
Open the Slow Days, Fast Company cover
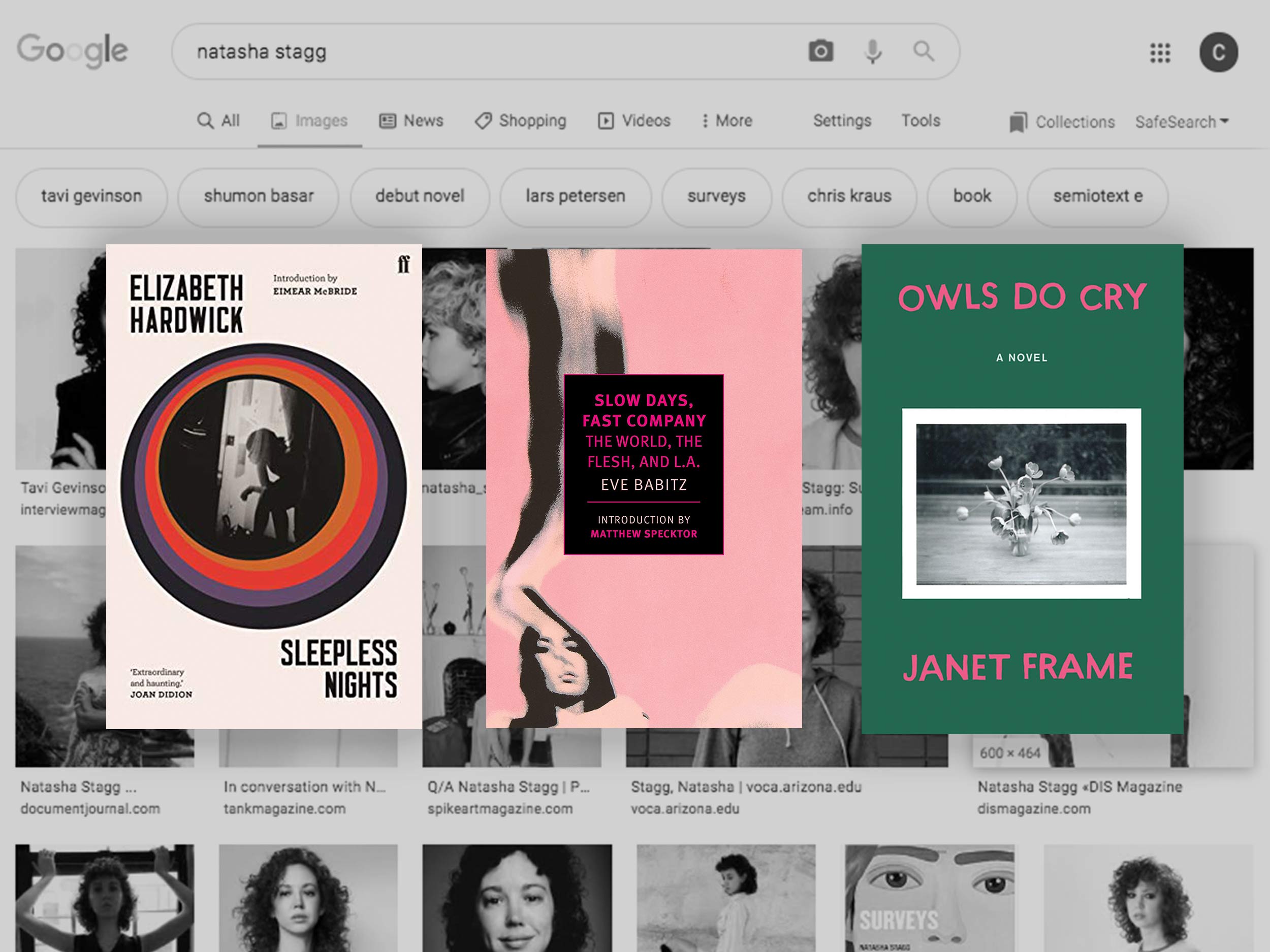pyautogui.click(x=644, y=488)
